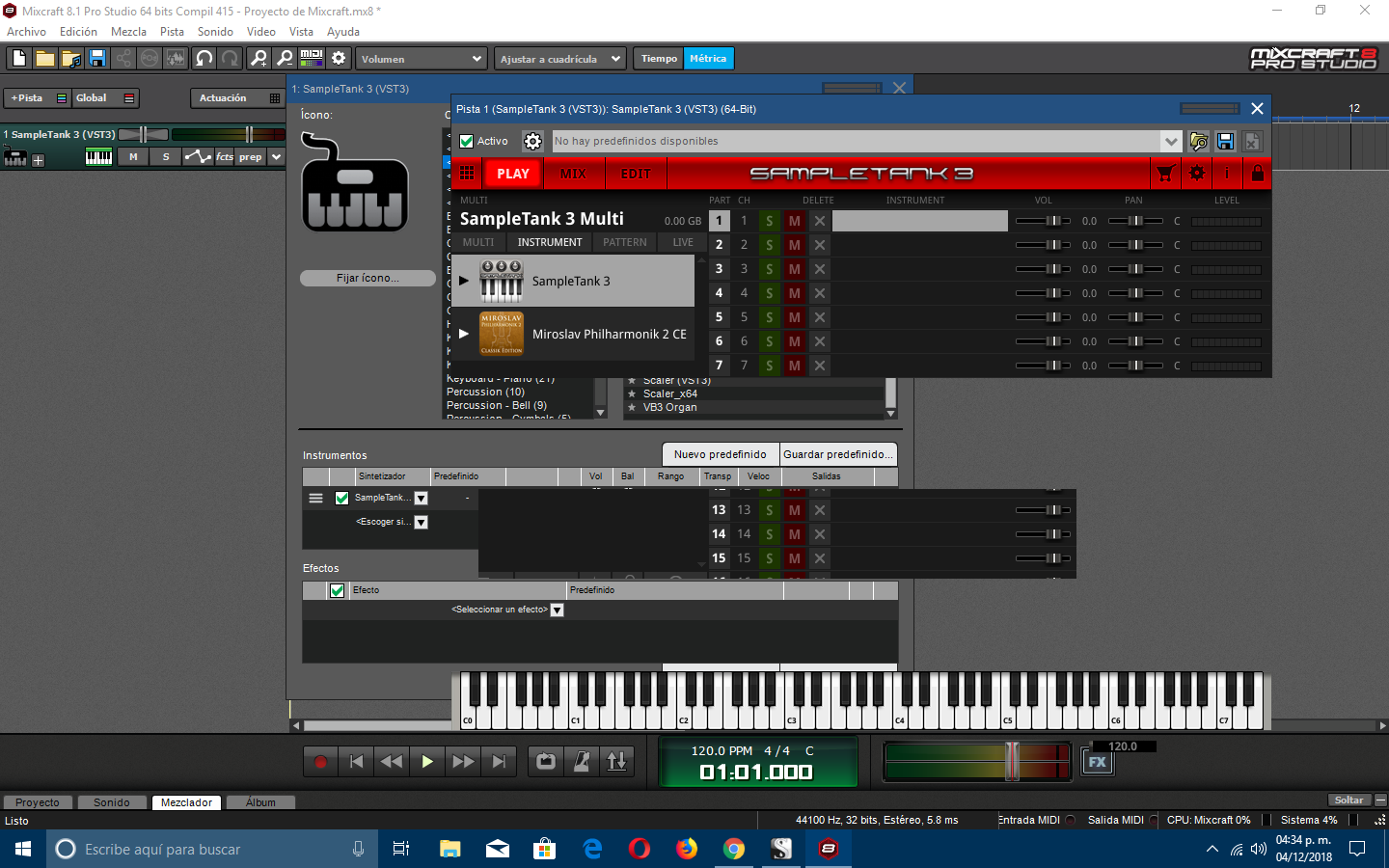Open SampleTank grid menu icon
Screen dimensions: 1389x868
click(x=467, y=174)
